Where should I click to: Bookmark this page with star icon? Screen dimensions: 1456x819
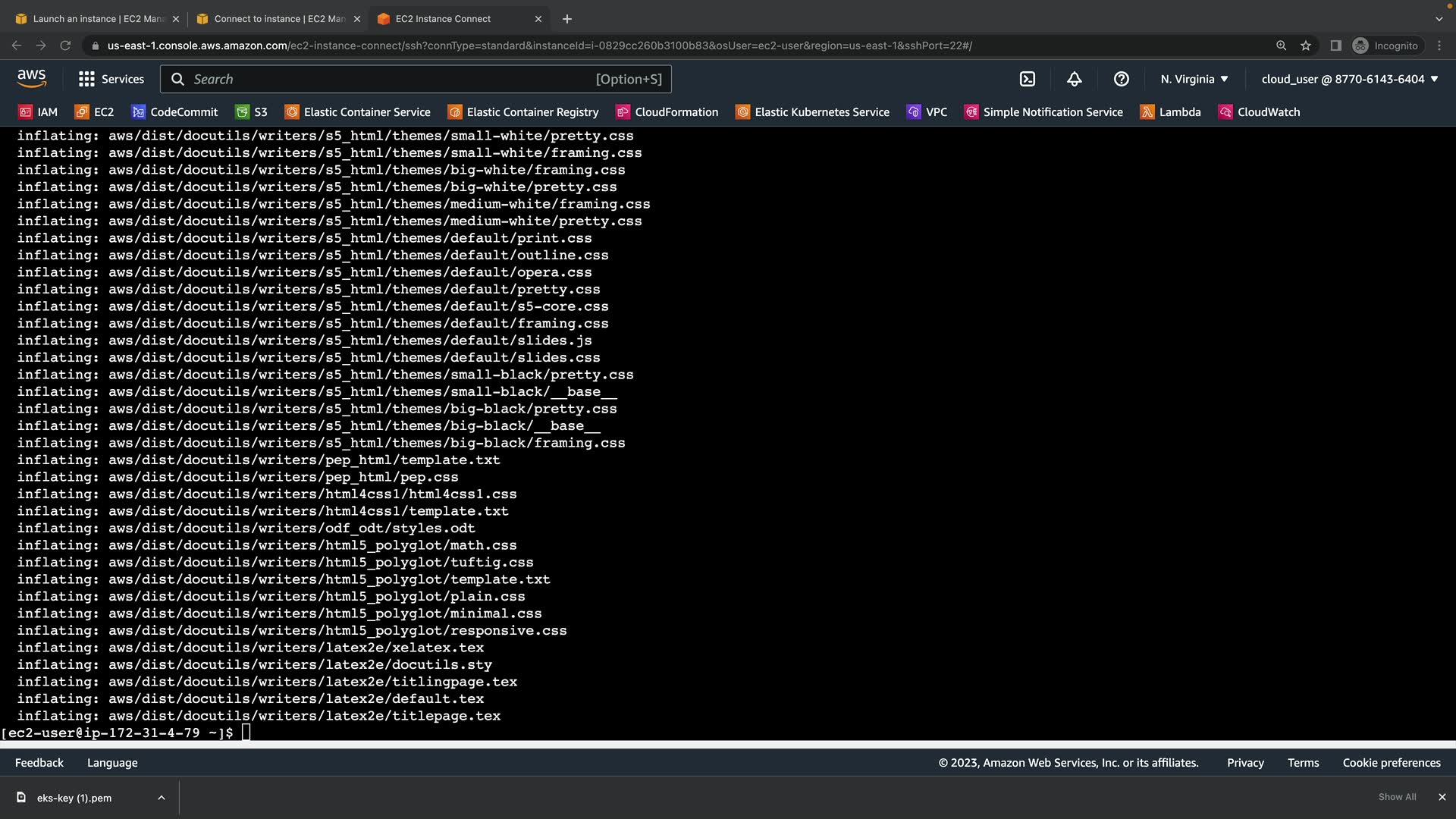click(x=1305, y=45)
